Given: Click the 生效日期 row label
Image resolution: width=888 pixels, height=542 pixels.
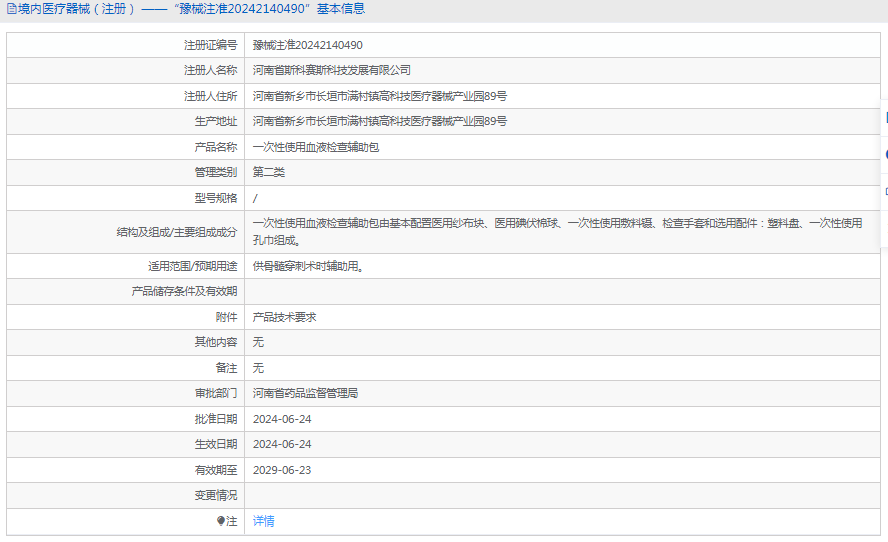Looking at the screenshot, I should point(216,444).
